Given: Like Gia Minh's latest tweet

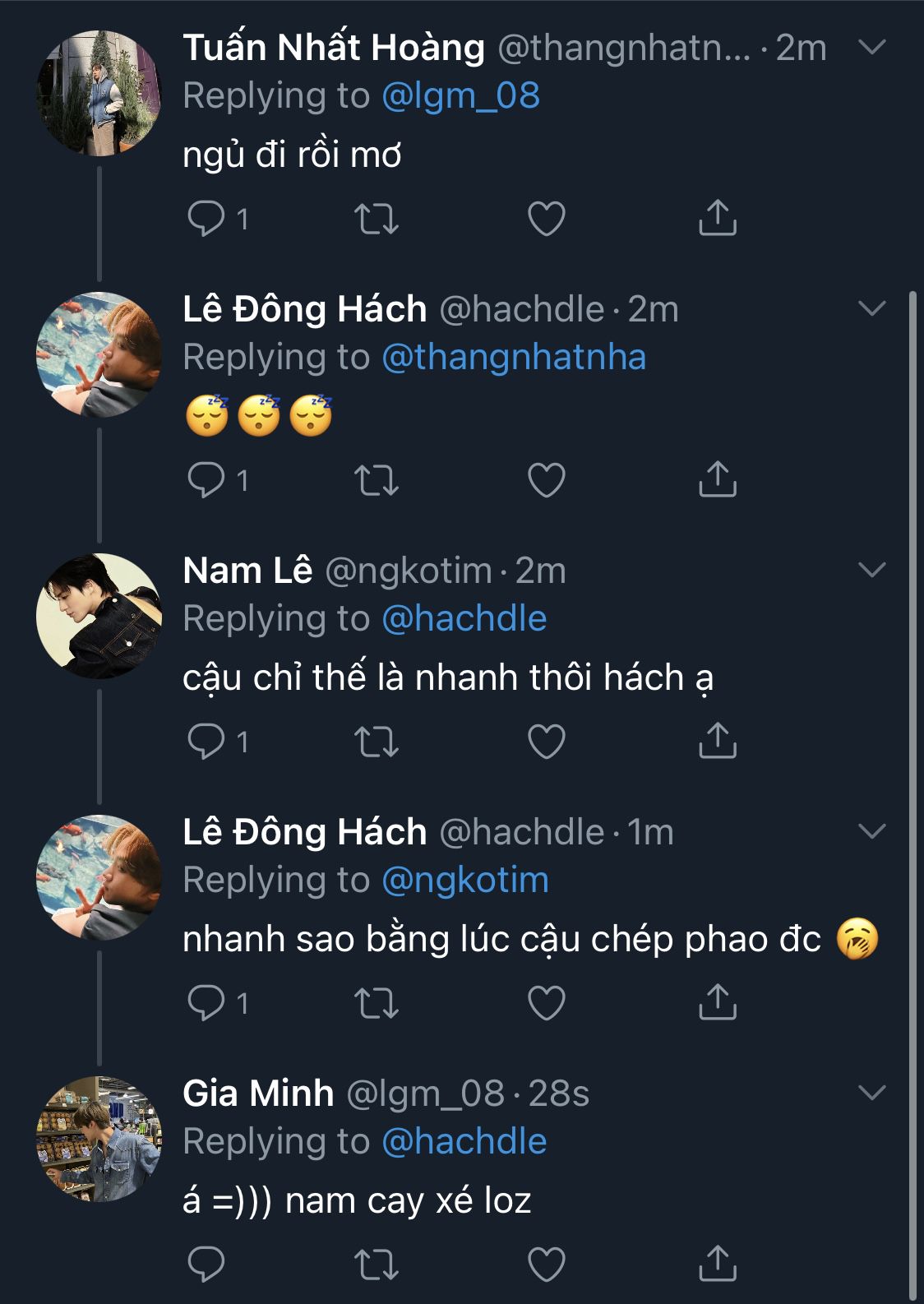Looking at the screenshot, I should [547, 1265].
